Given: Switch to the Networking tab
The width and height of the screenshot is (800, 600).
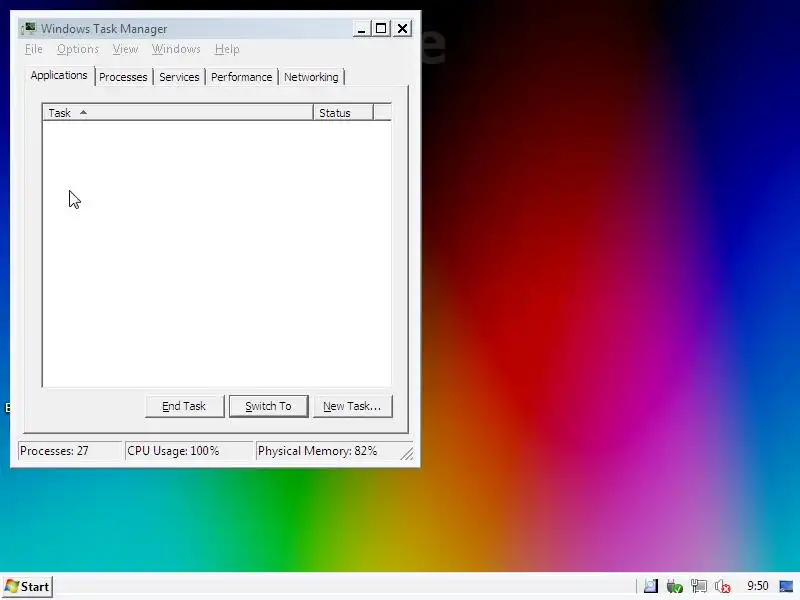Looking at the screenshot, I should click(311, 77).
